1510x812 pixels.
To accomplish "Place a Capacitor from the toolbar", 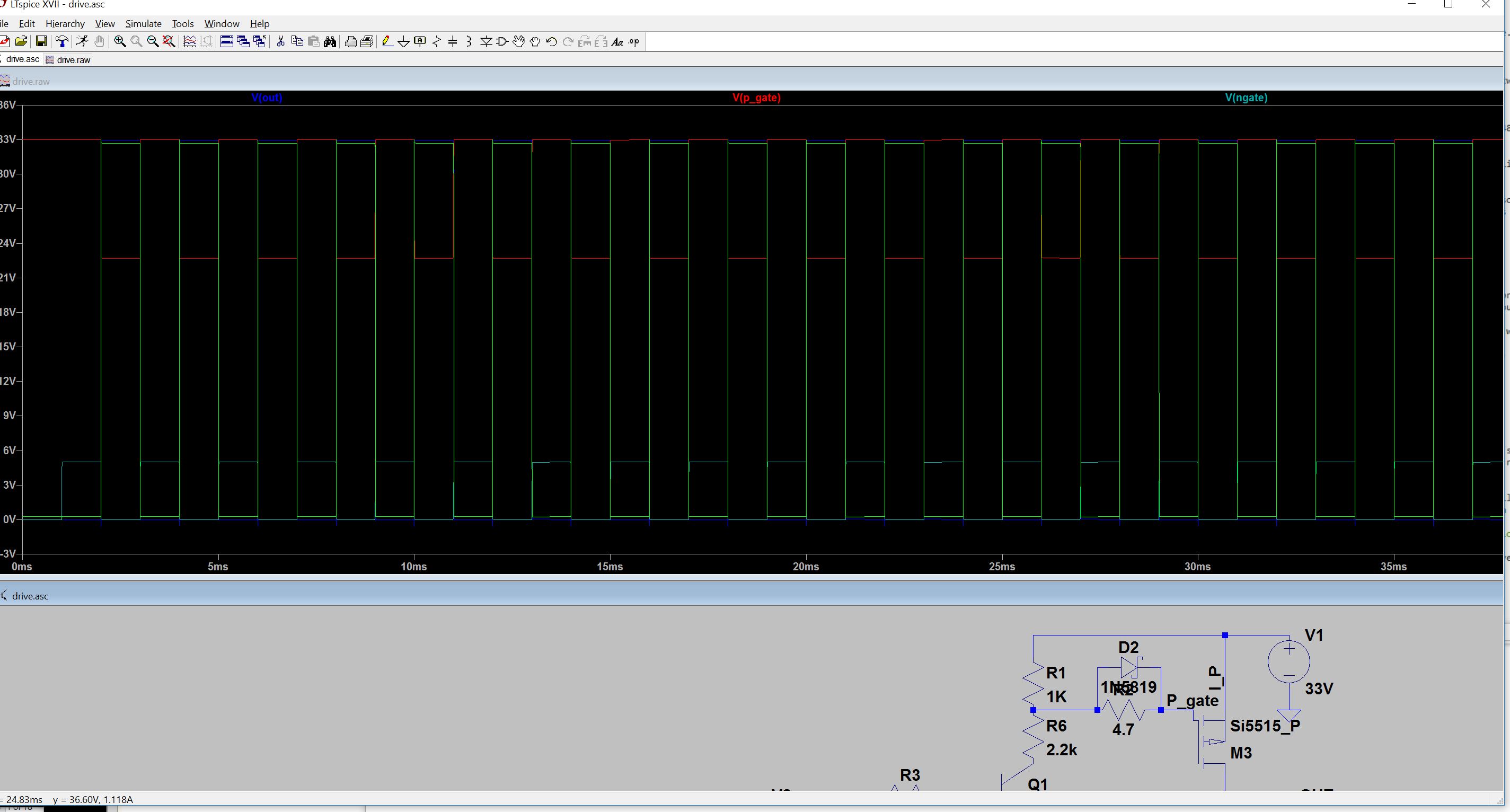I will click(453, 41).
